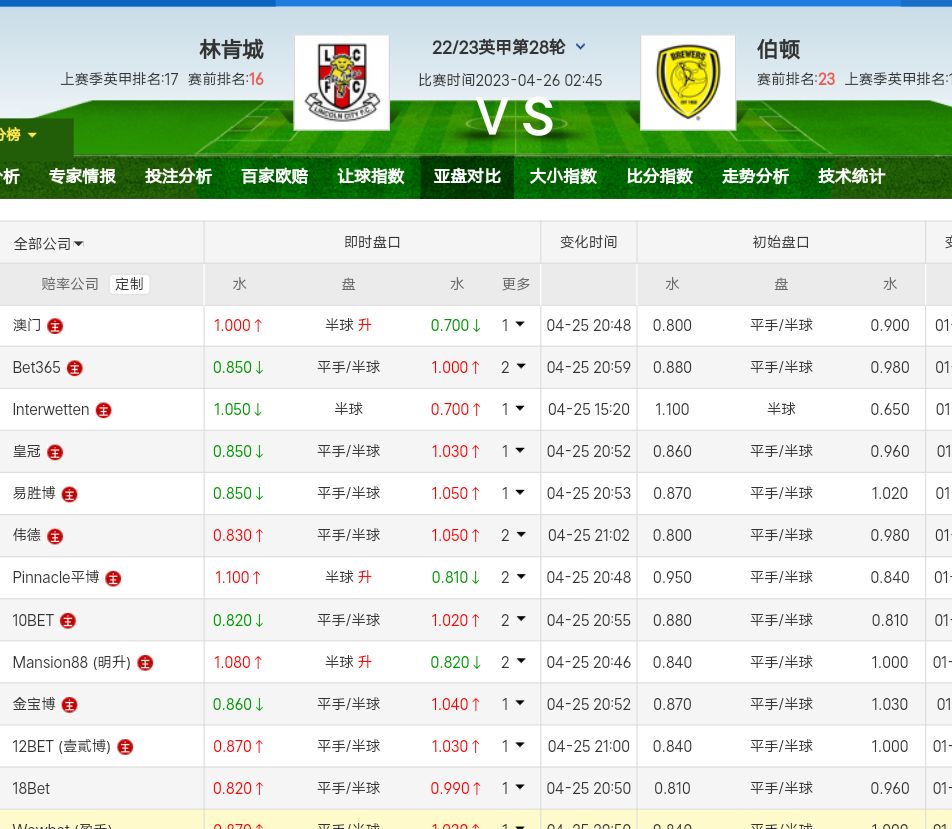Click the 18Bet company name
Viewport: 952px width, 829px height.
(31, 788)
